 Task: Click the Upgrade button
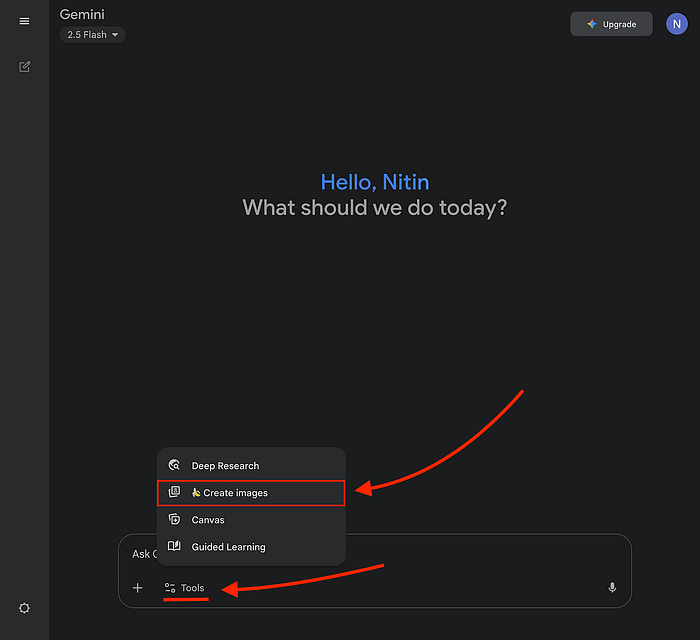(611, 24)
